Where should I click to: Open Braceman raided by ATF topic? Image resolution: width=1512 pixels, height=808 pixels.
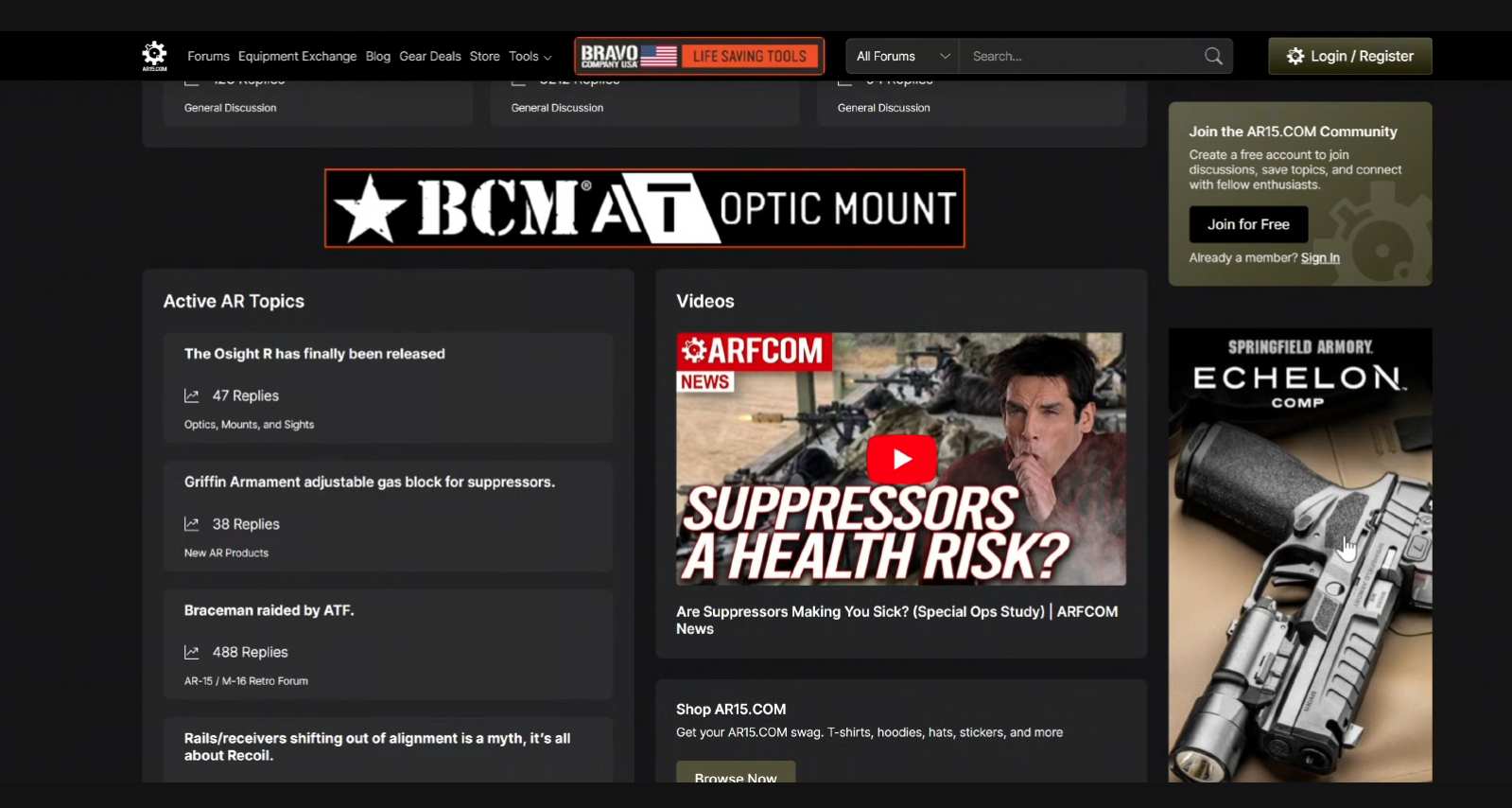pos(269,610)
